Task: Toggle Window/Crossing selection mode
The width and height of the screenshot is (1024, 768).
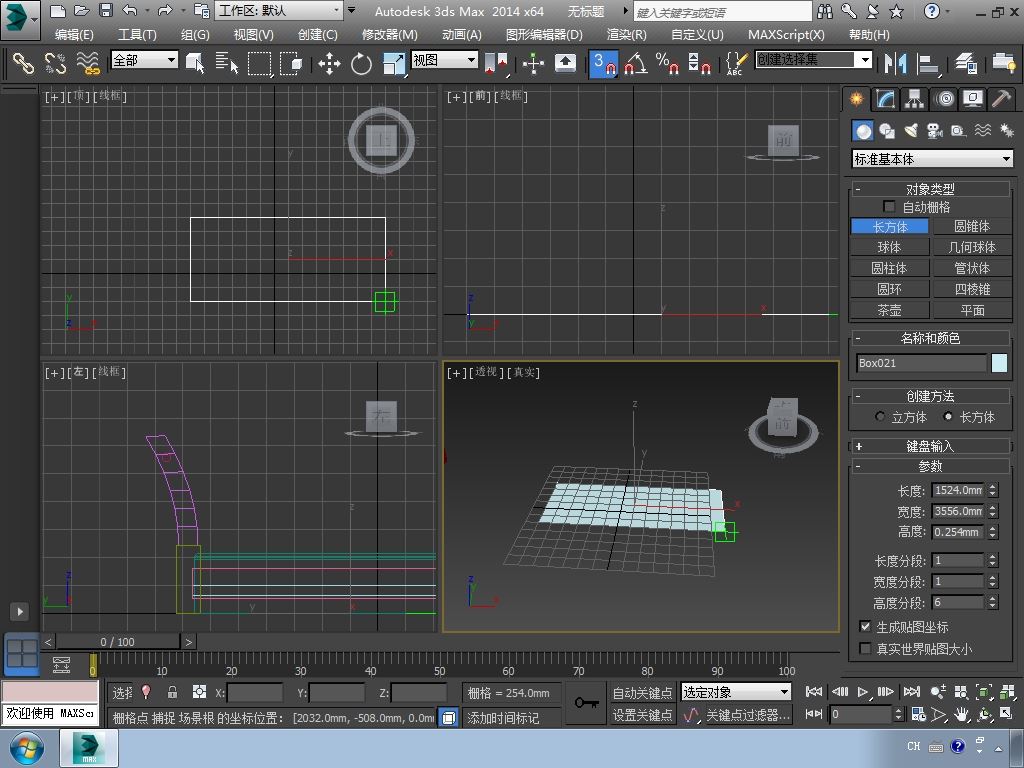Action: 291,63
